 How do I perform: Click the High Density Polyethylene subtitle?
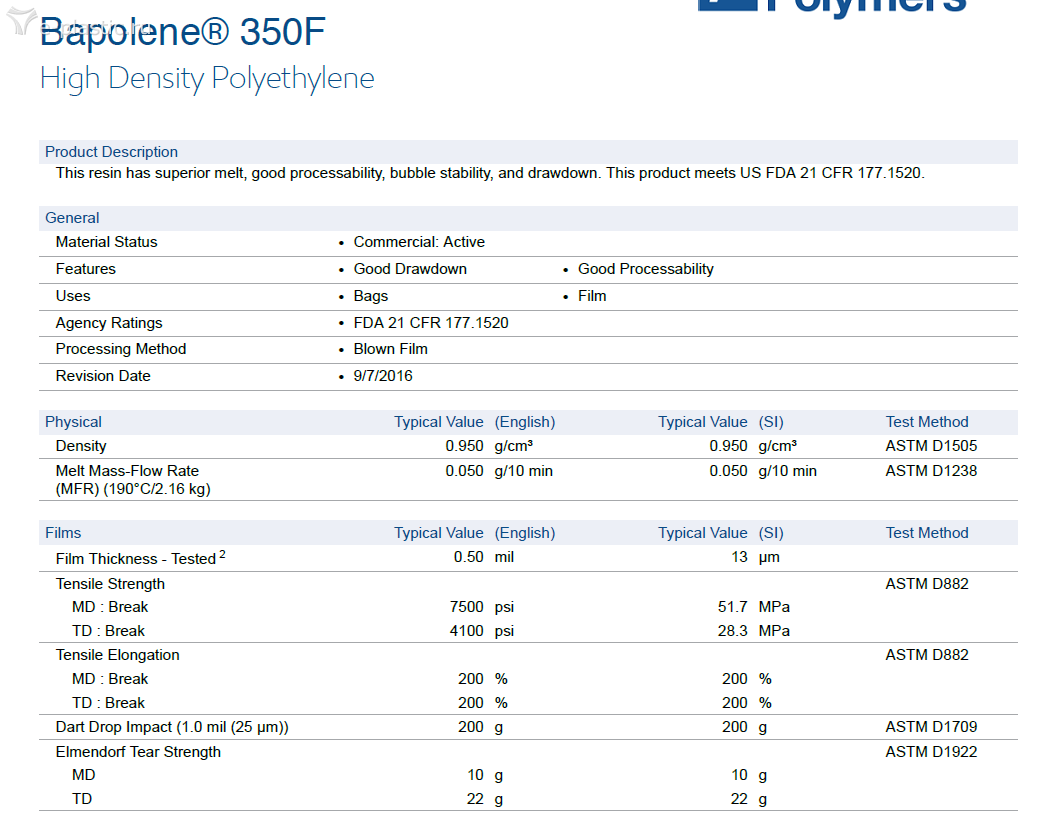click(x=207, y=78)
